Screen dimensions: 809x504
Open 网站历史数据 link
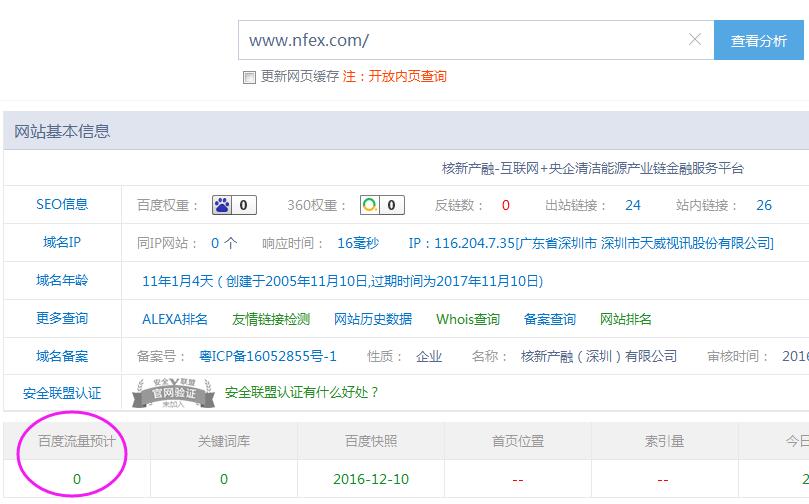[x=372, y=319]
